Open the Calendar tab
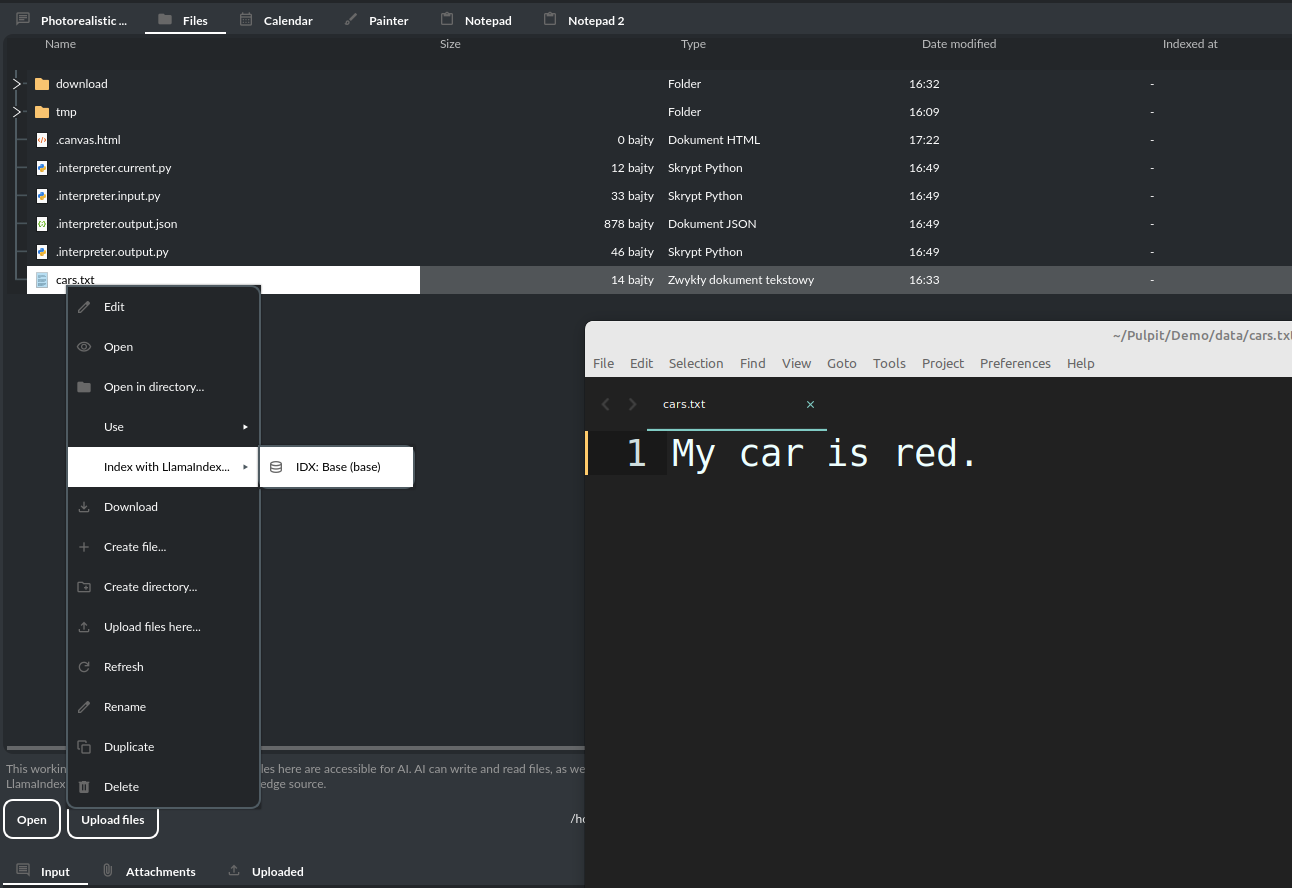This screenshot has height=888, width=1292. click(287, 20)
